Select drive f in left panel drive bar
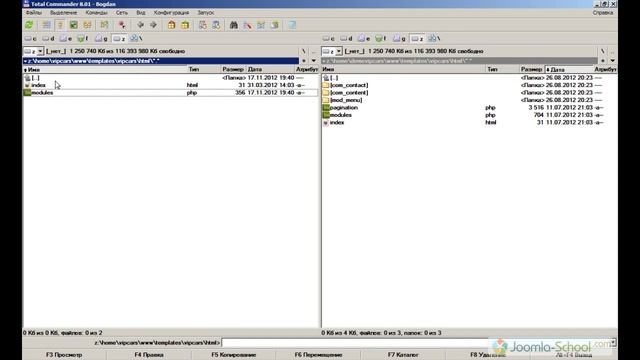The width and height of the screenshot is (640, 360). [83, 38]
